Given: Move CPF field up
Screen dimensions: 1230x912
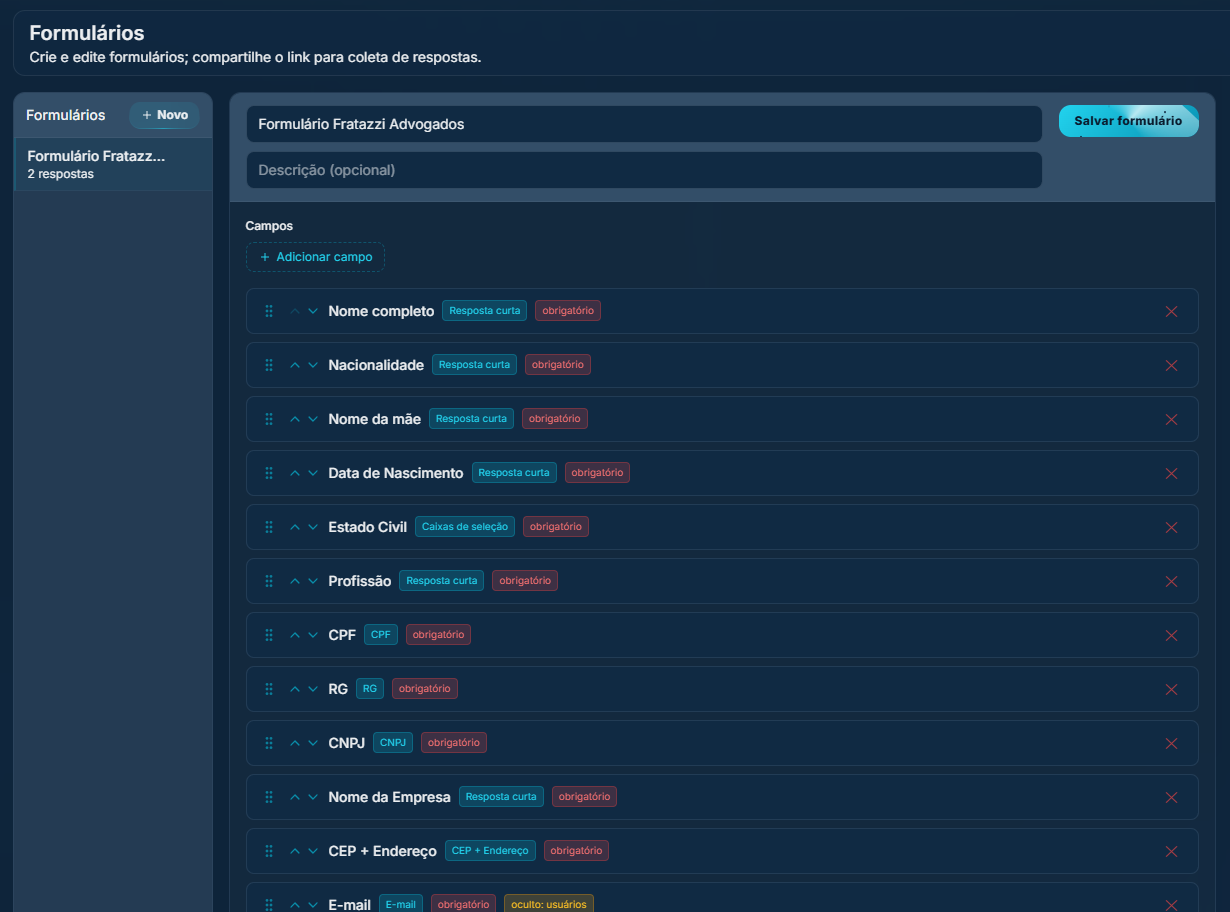Looking at the screenshot, I should click(295, 635).
